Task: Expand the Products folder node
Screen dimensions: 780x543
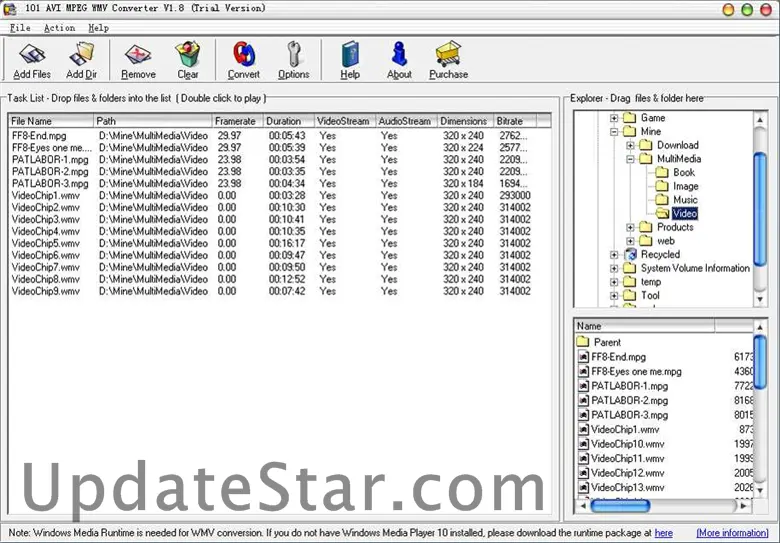Action: pos(630,227)
